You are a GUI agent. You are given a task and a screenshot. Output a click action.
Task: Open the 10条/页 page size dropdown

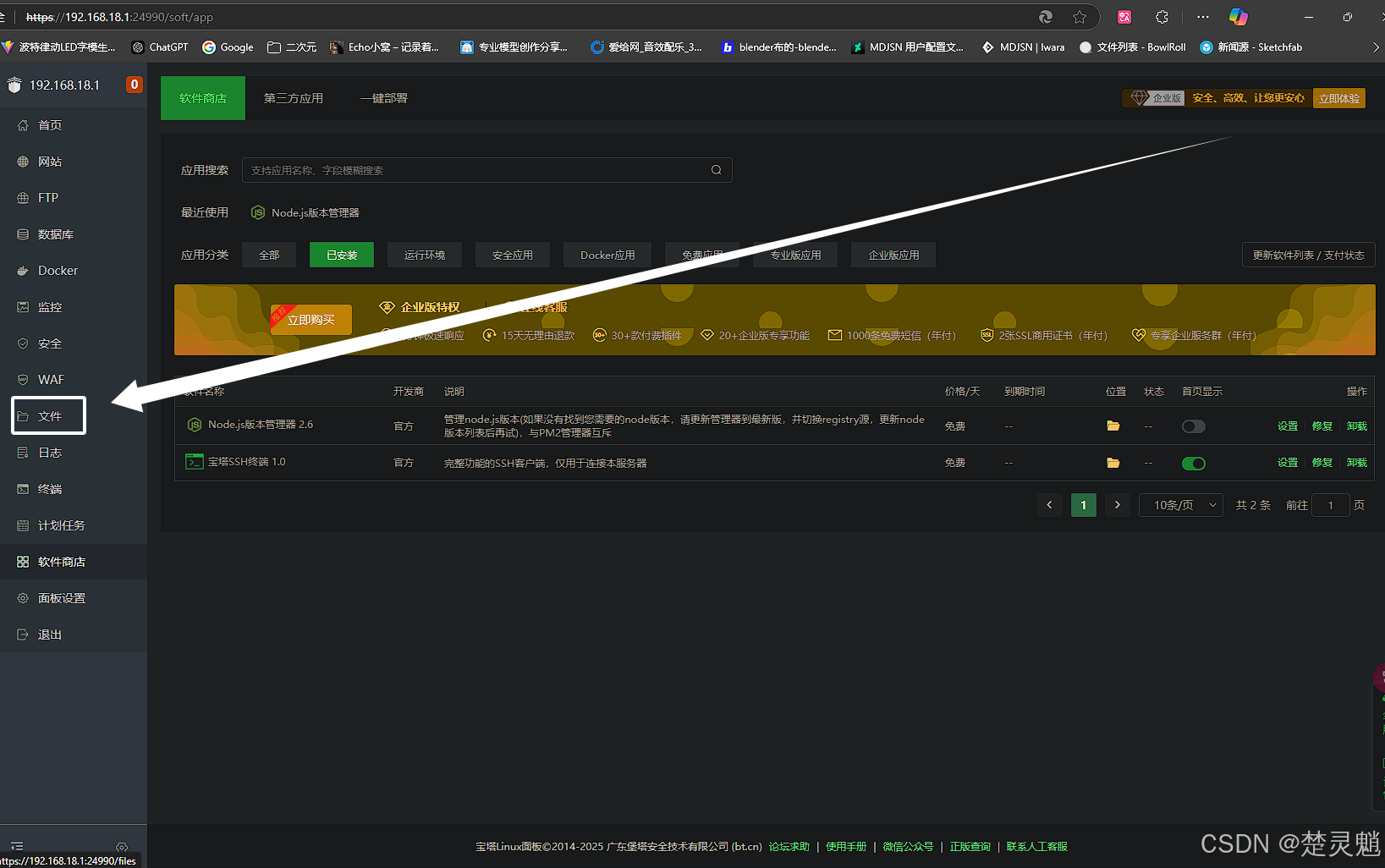tap(1181, 505)
